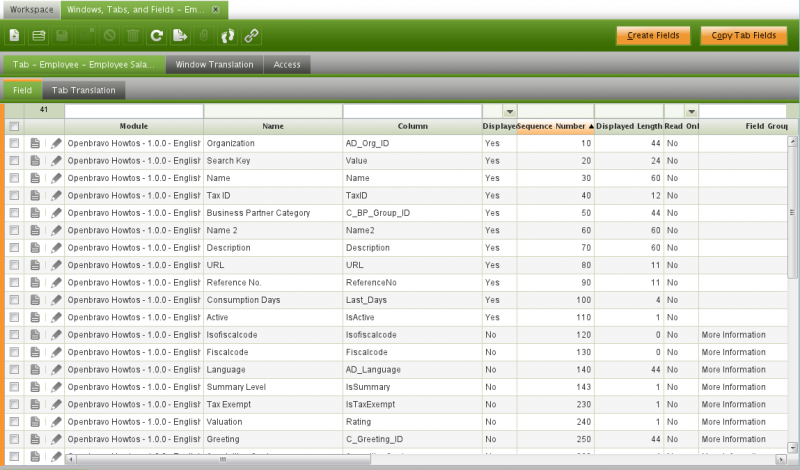
Task: Select the checkbox on the Description row
Action: click(14, 248)
